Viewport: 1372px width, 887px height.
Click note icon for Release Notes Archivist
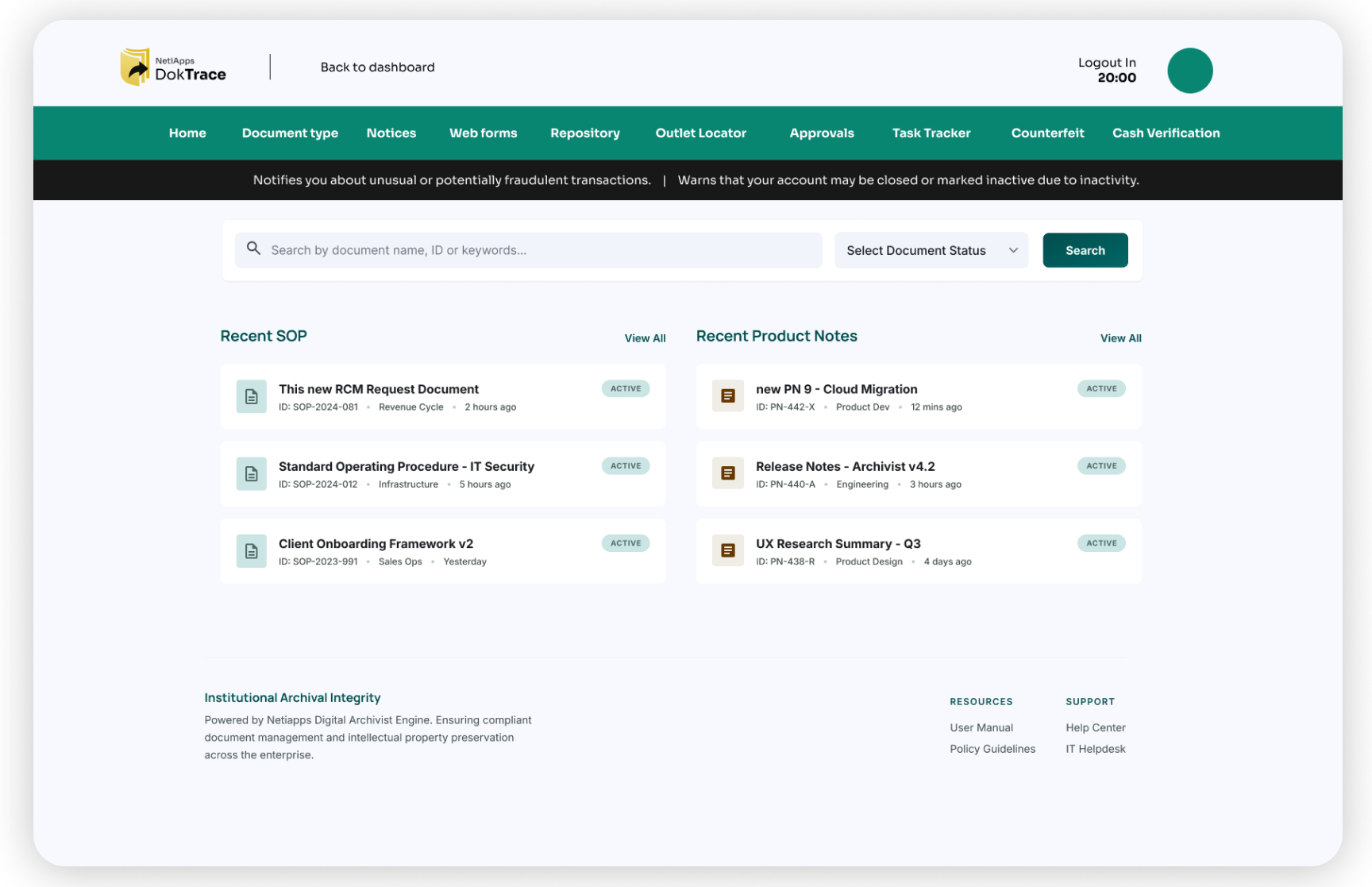(727, 473)
